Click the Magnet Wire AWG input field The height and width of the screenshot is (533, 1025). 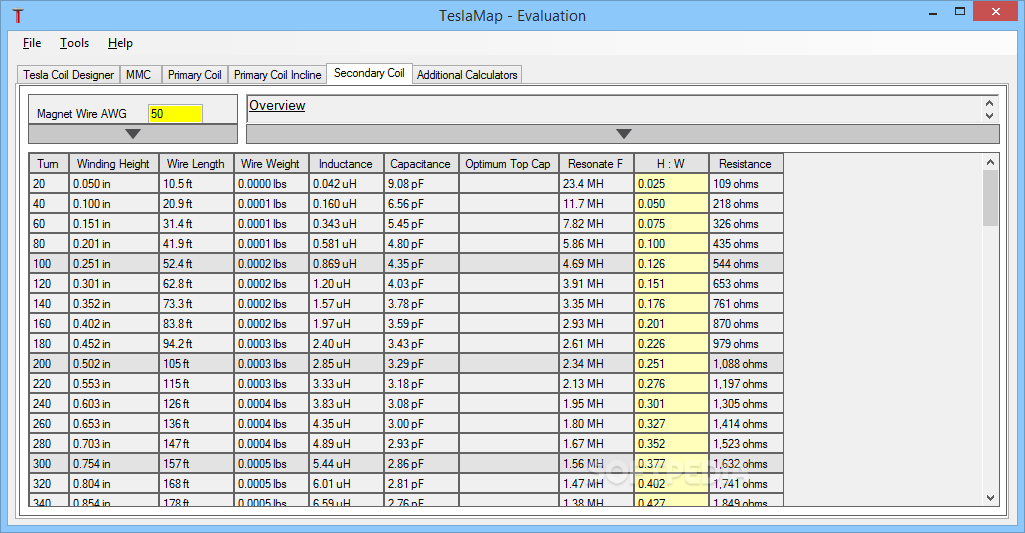point(175,114)
